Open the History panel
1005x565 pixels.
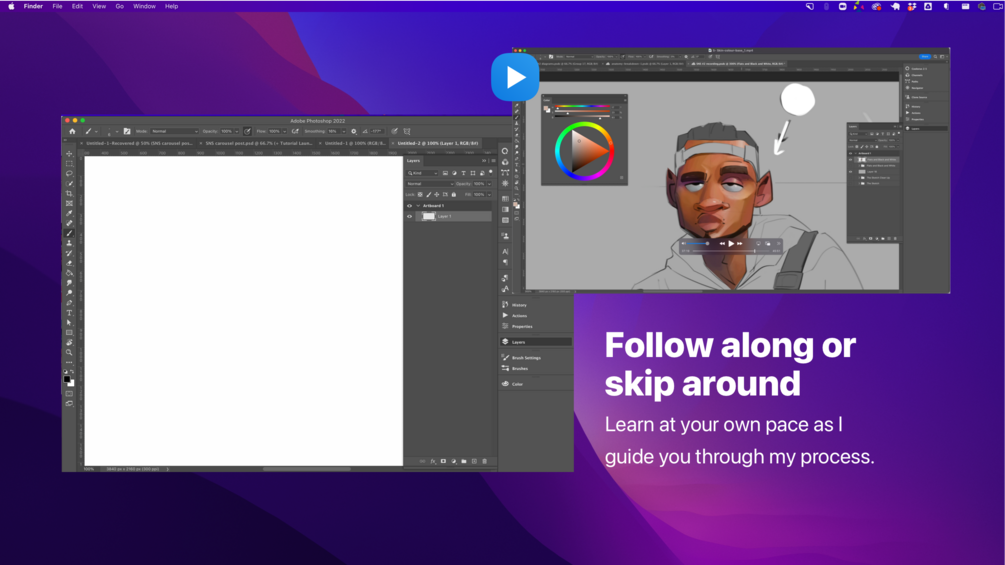click(519, 305)
